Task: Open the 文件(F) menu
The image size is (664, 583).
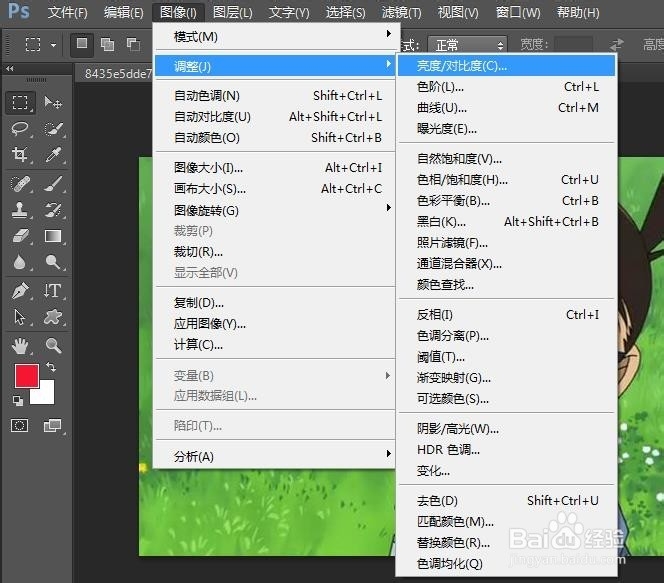Action: click(67, 13)
